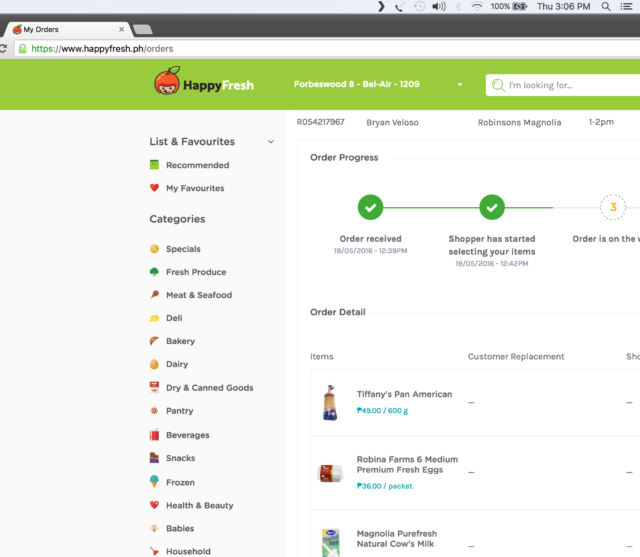Open the delivery address dropdown arrow
Image resolution: width=640 pixels, height=557 pixels.
tap(460, 84)
